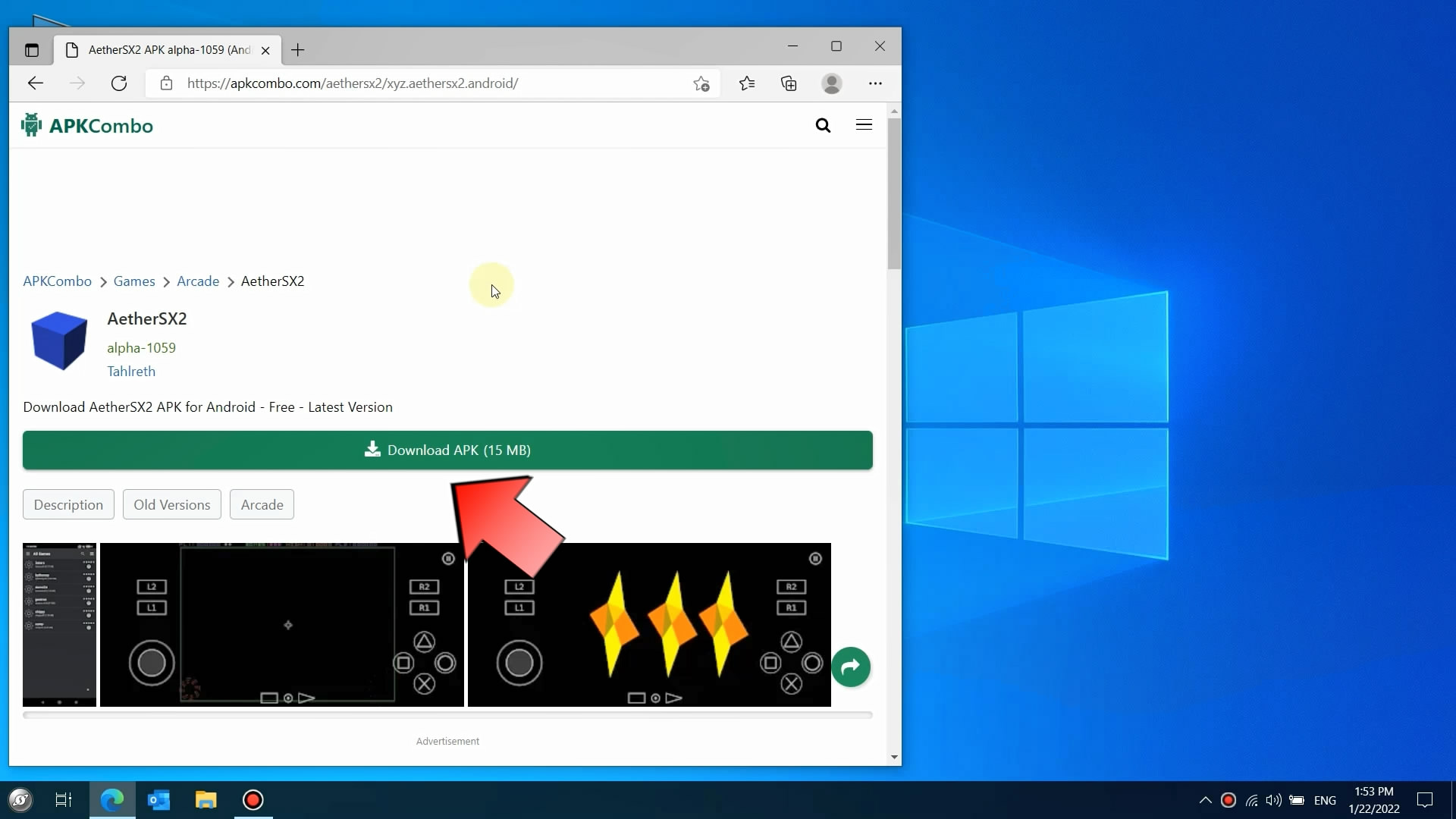Open File Explorer from the taskbar

206,800
